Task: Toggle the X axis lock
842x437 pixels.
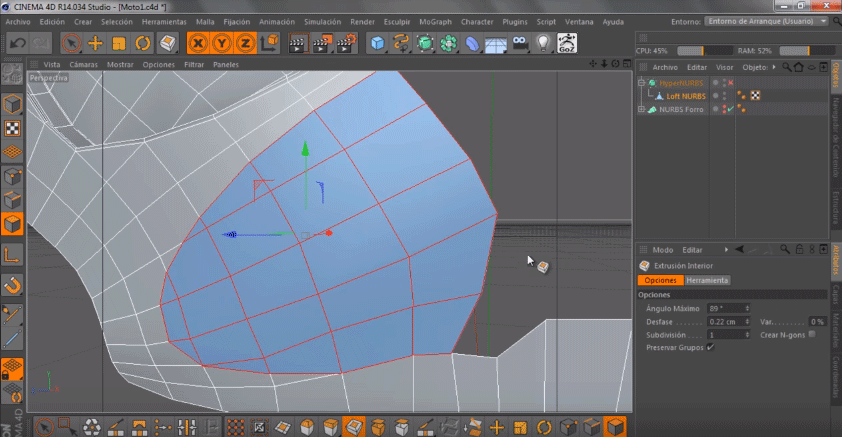Action: pos(198,42)
